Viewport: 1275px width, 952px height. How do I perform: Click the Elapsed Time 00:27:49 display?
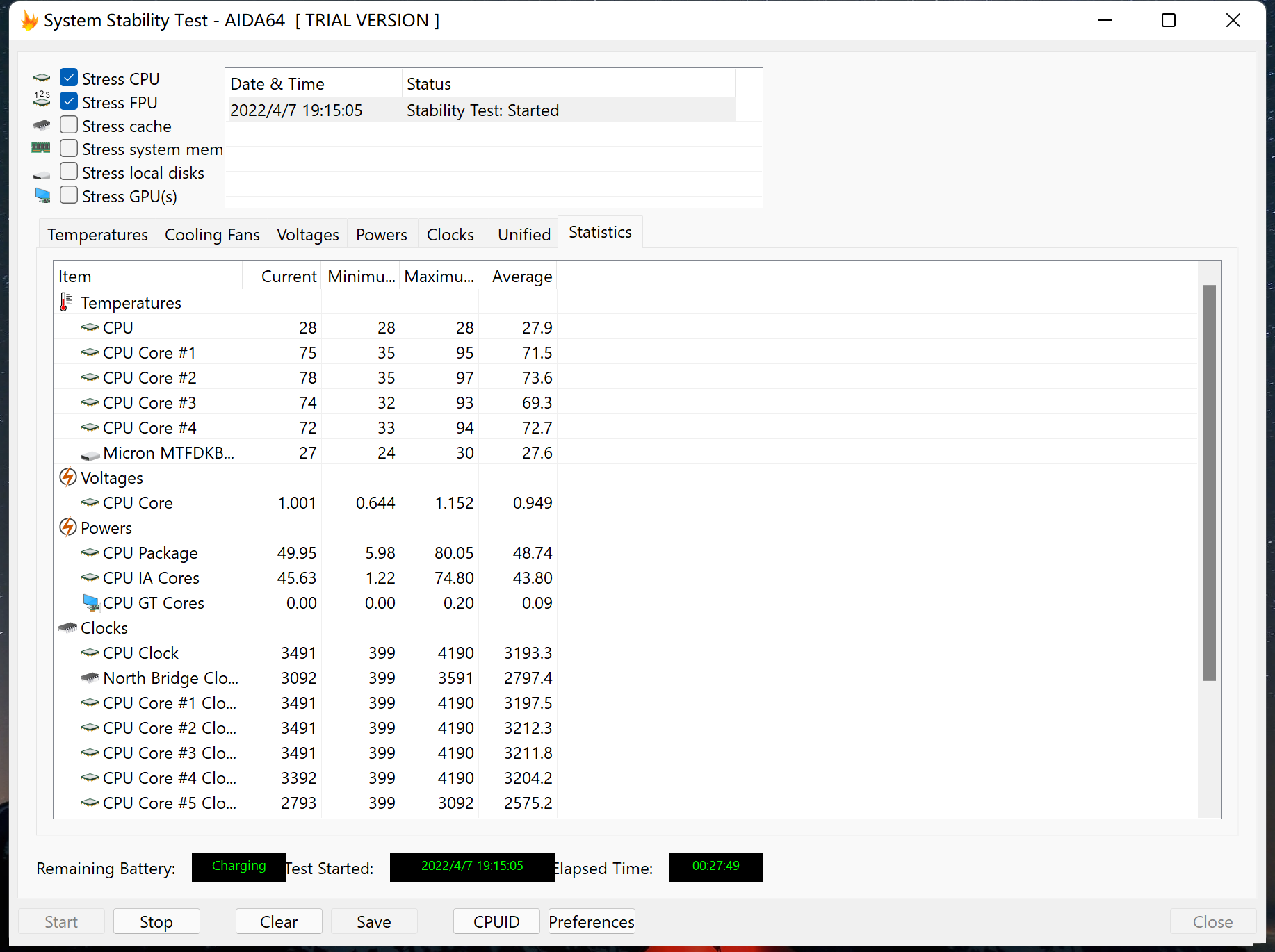[x=716, y=867]
